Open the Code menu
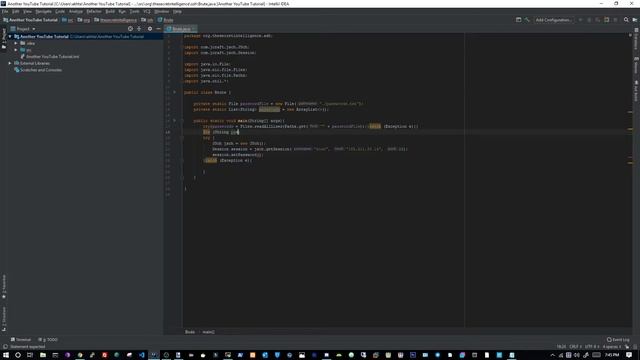The height and width of the screenshot is (360, 640). click(60, 11)
